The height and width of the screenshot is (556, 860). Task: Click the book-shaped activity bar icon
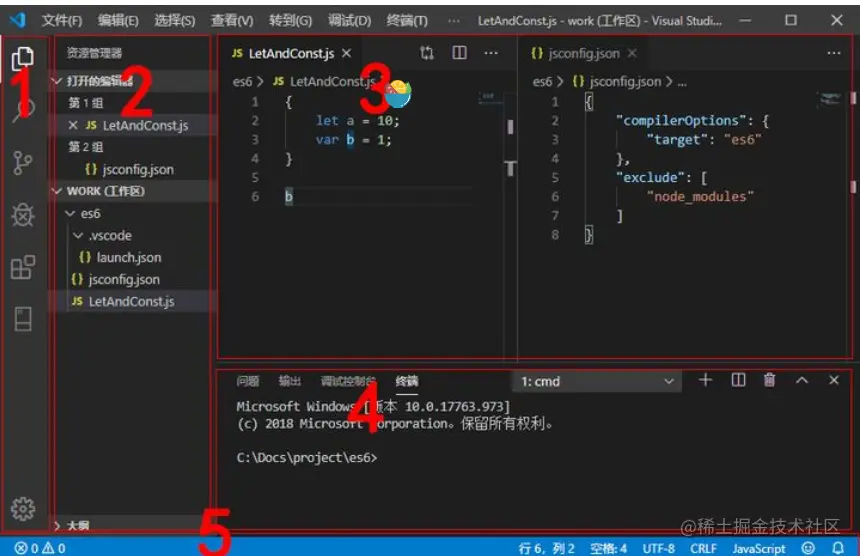(22, 319)
